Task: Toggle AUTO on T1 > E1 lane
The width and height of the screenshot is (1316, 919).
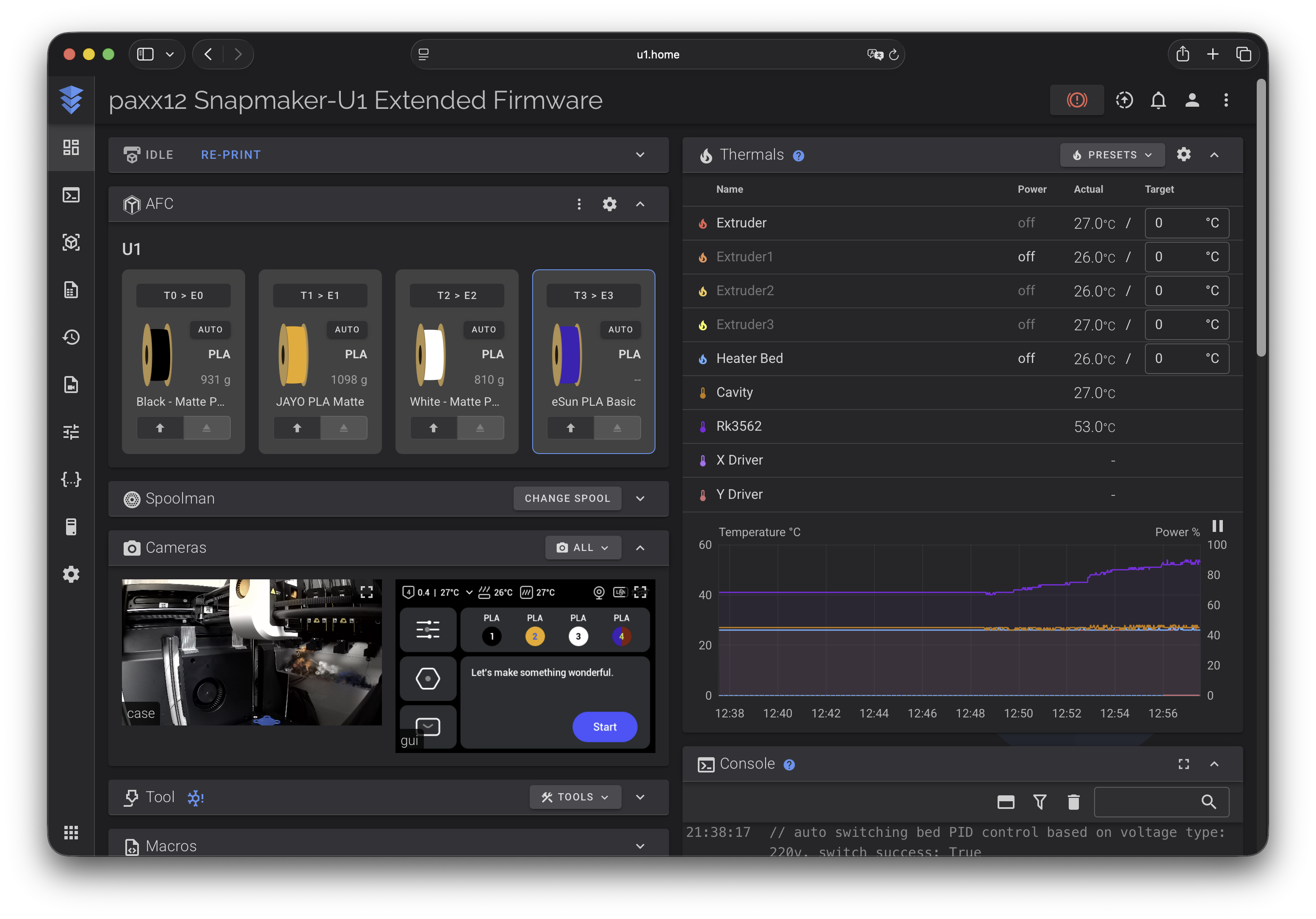Action: point(347,329)
